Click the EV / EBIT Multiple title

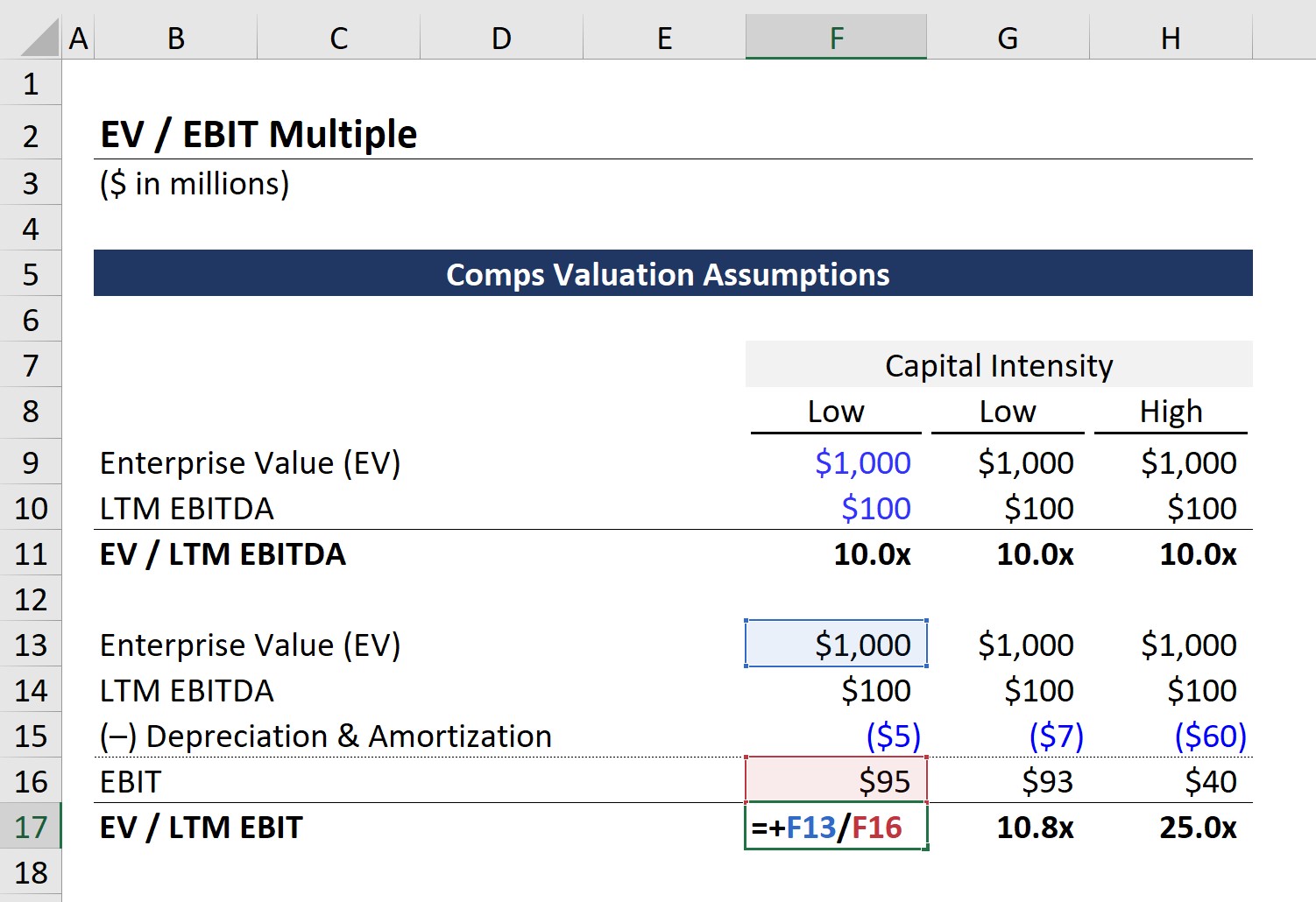click(258, 134)
